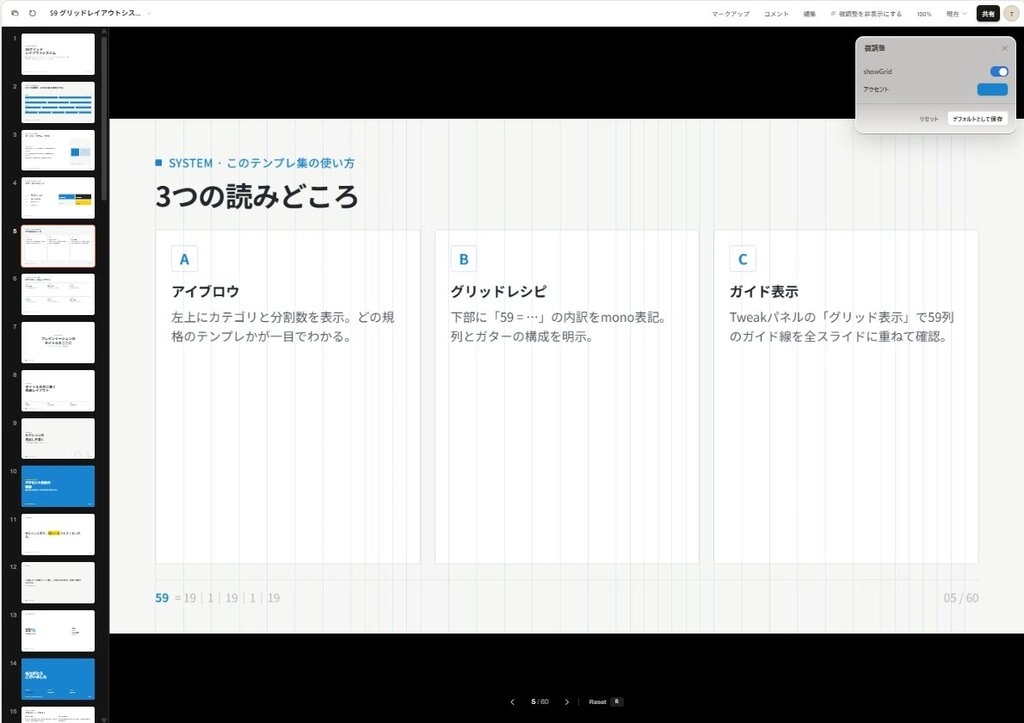The height and width of the screenshot is (723, 1024).
Task: Click the A badge on the first card
Action: point(184,259)
